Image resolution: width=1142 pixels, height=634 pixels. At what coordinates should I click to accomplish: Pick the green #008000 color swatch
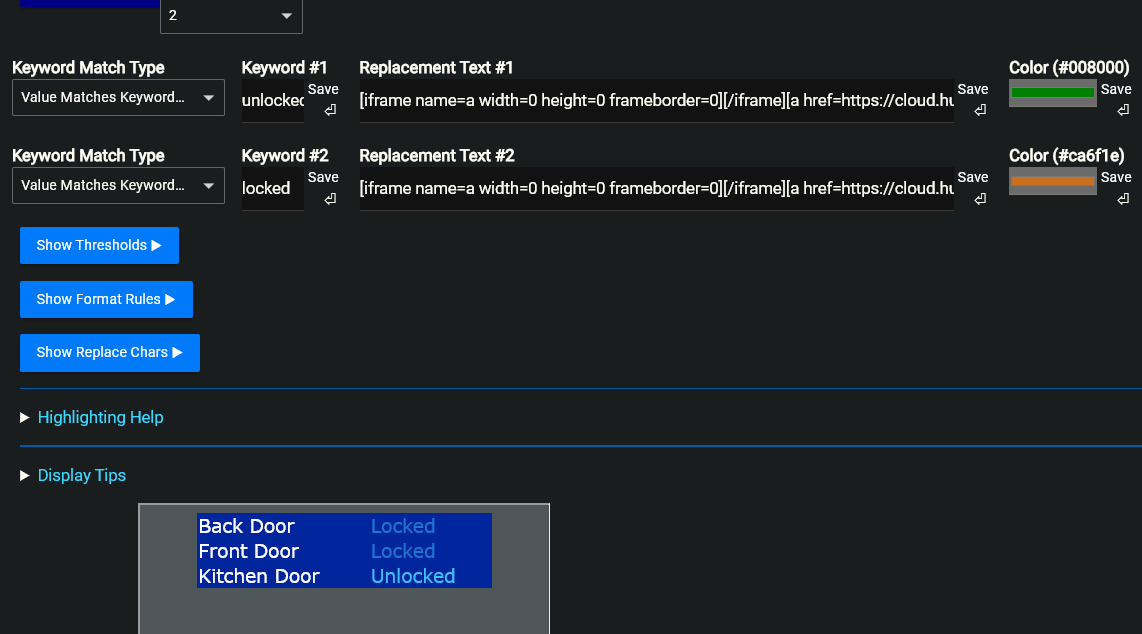(x=1052, y=93)
